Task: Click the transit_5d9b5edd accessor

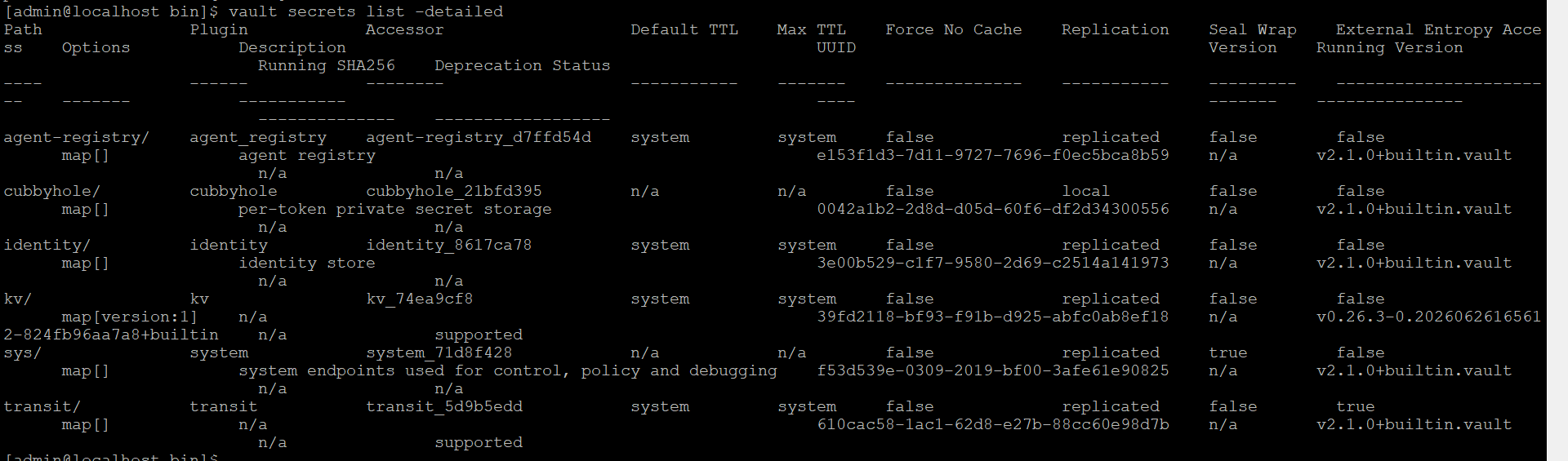Action: [444, 406]
